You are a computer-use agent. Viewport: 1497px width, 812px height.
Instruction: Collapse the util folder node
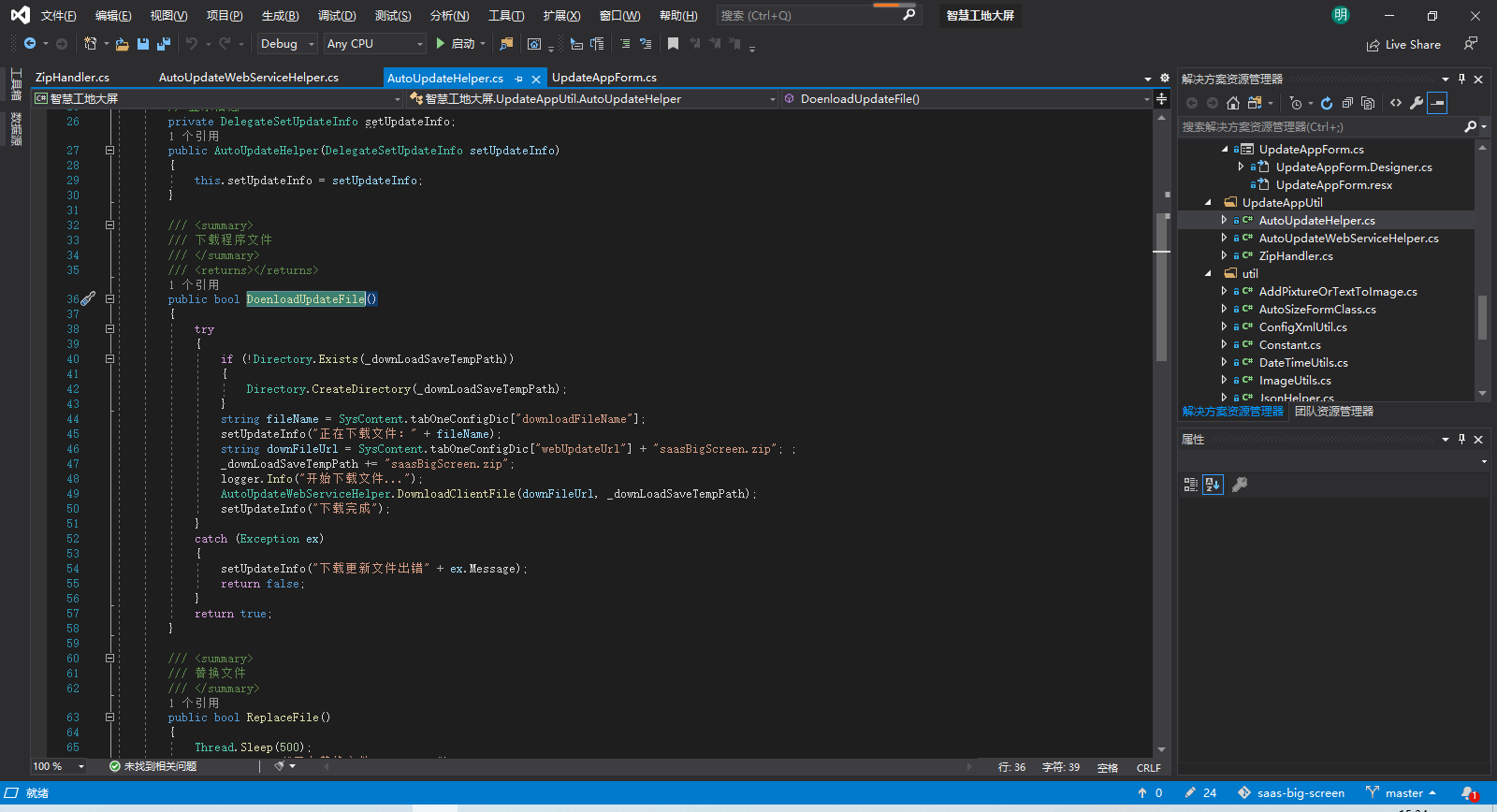click(1208, 274)
